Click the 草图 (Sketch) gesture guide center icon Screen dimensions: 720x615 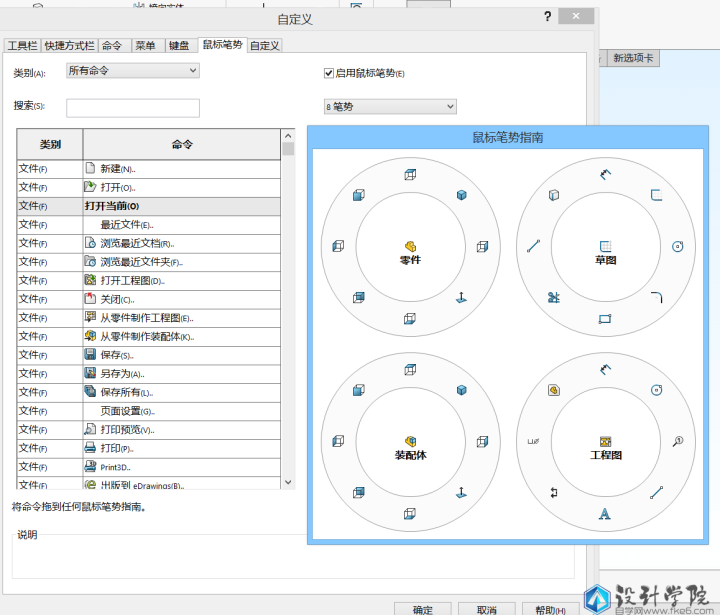pos(604,245)
